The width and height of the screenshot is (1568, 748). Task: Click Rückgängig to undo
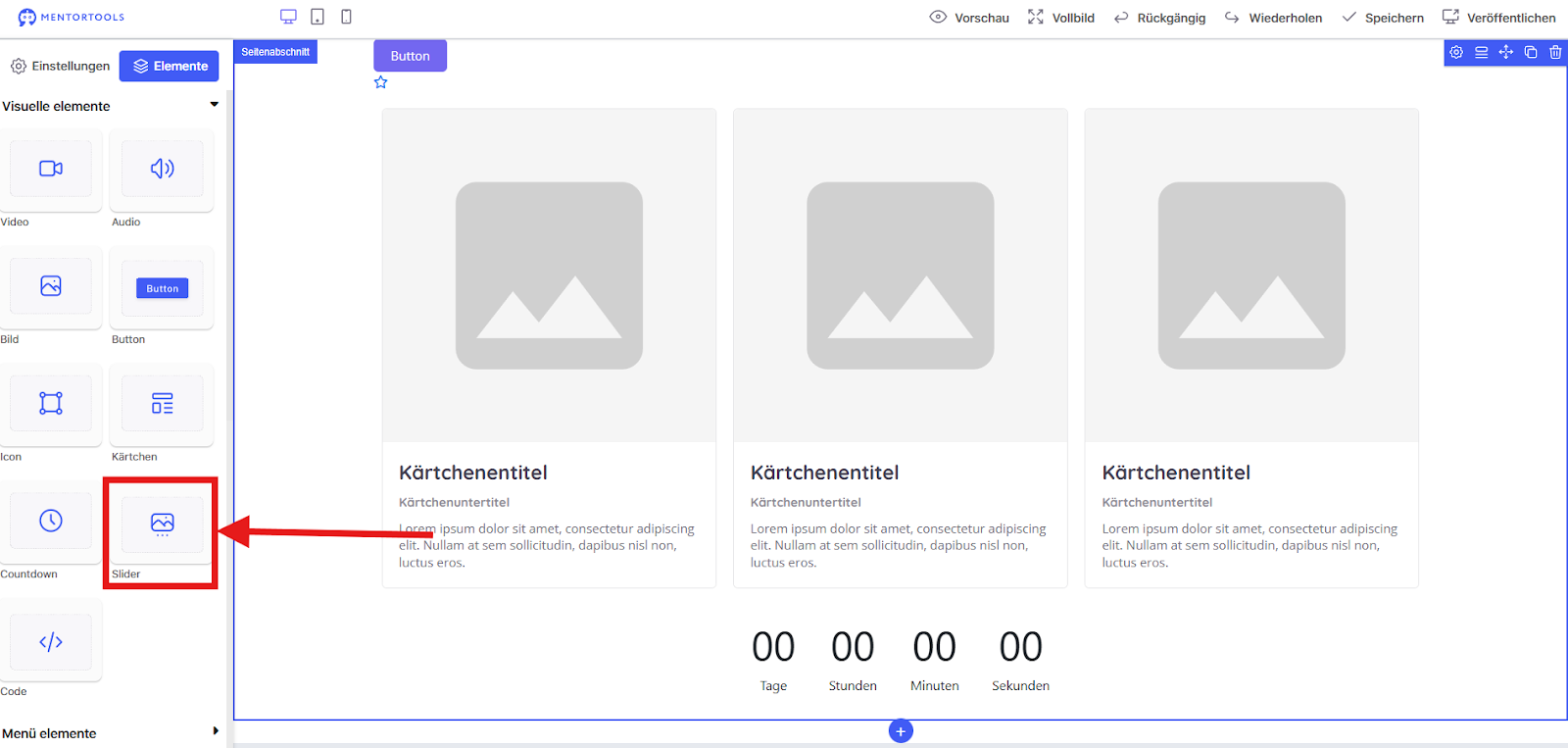(1160, 18)
